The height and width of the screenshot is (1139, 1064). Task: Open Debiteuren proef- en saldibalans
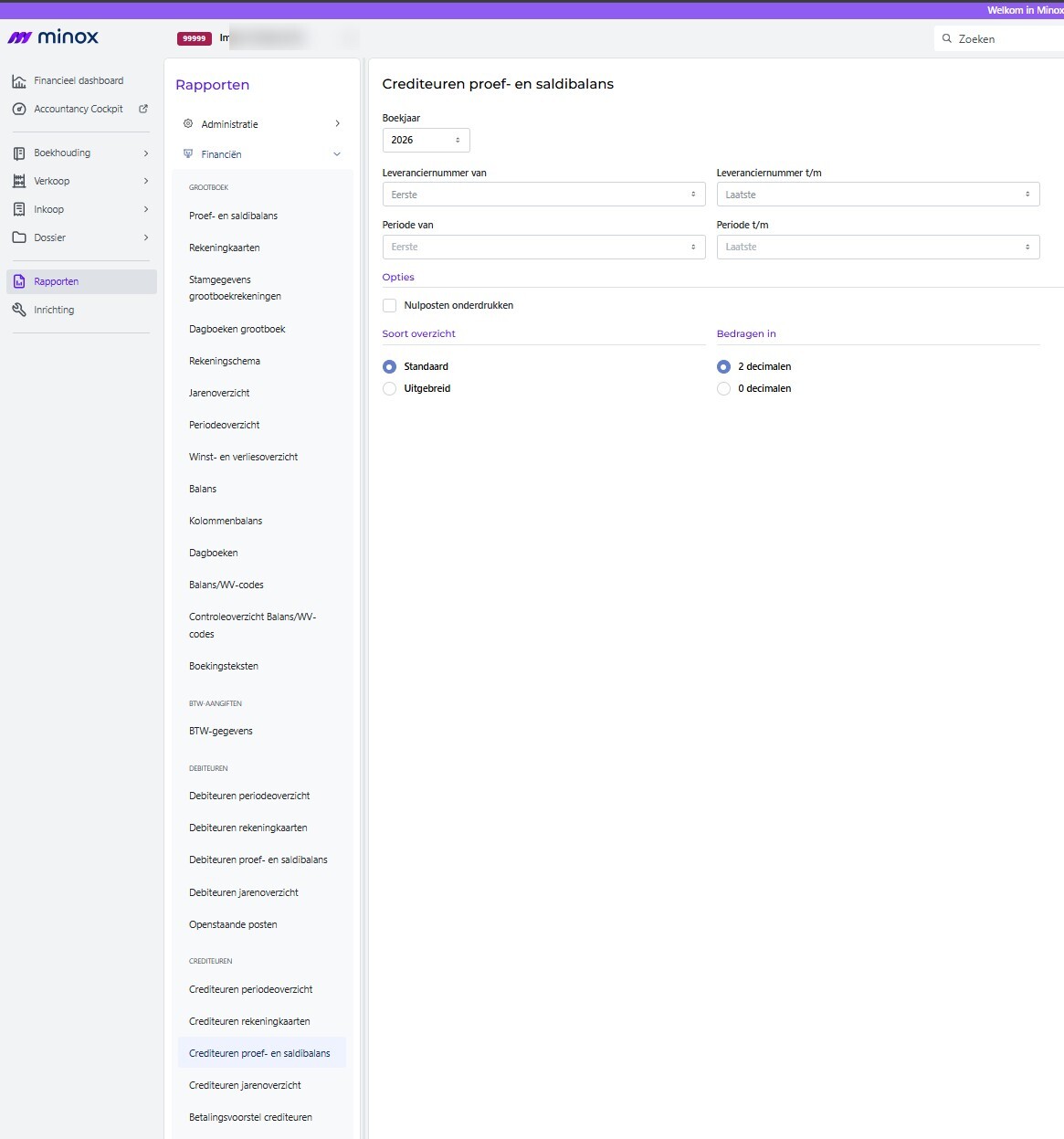258,860
